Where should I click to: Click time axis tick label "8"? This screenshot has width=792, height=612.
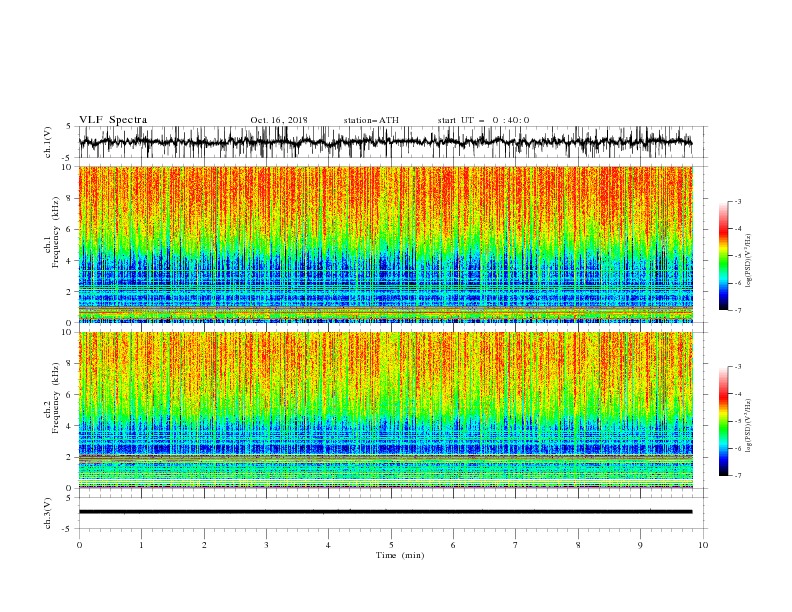coord(578,545)
